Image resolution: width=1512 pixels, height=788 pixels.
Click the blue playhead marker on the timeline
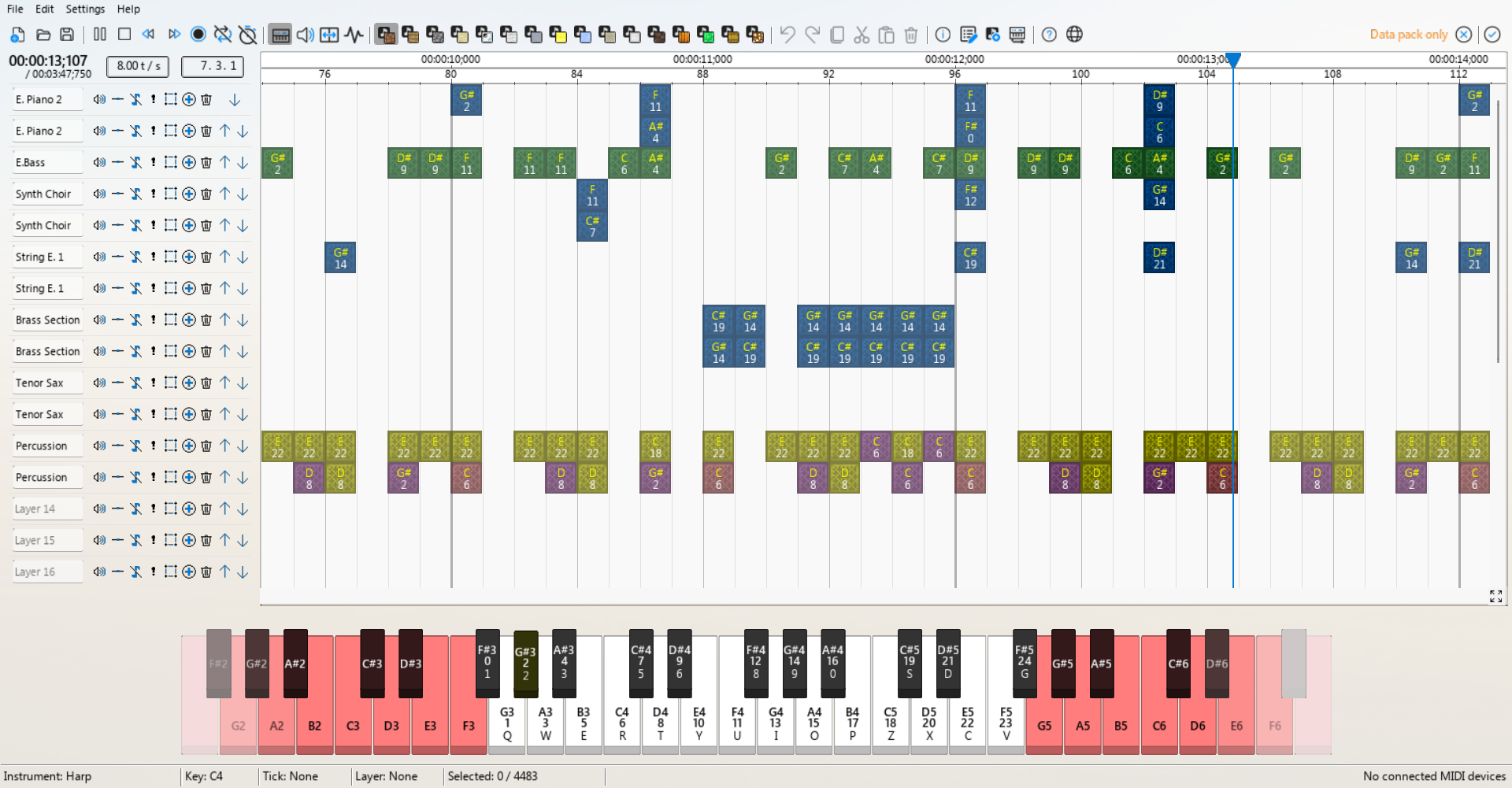pyautogui.click(x=1233, y=61)
